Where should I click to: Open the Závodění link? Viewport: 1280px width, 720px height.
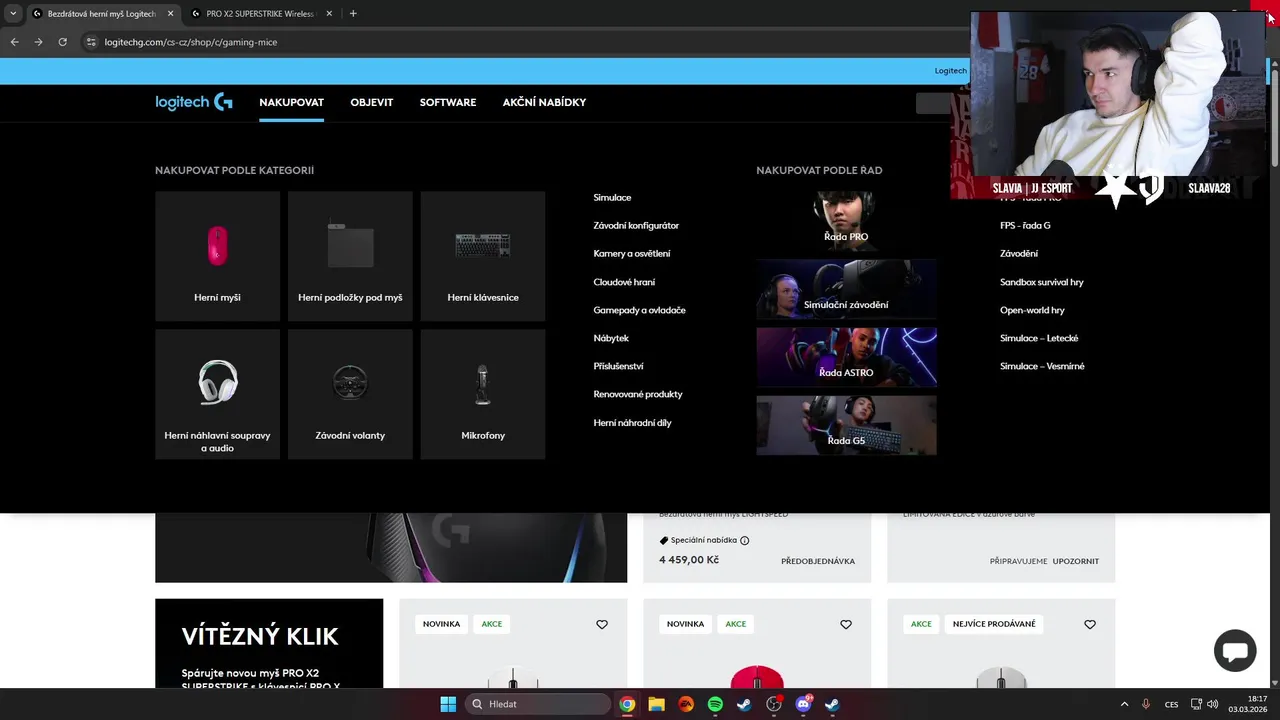click(1019, 254)
